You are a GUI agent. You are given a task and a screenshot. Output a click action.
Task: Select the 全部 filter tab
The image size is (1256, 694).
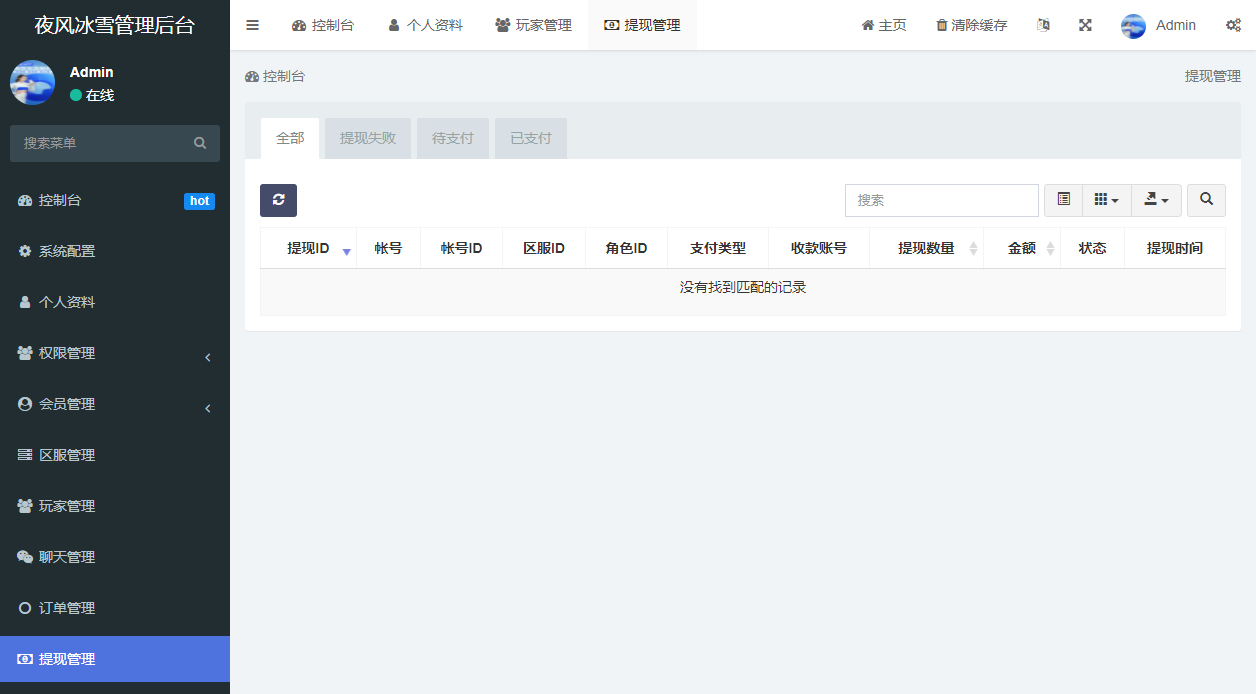coord(290,138)
